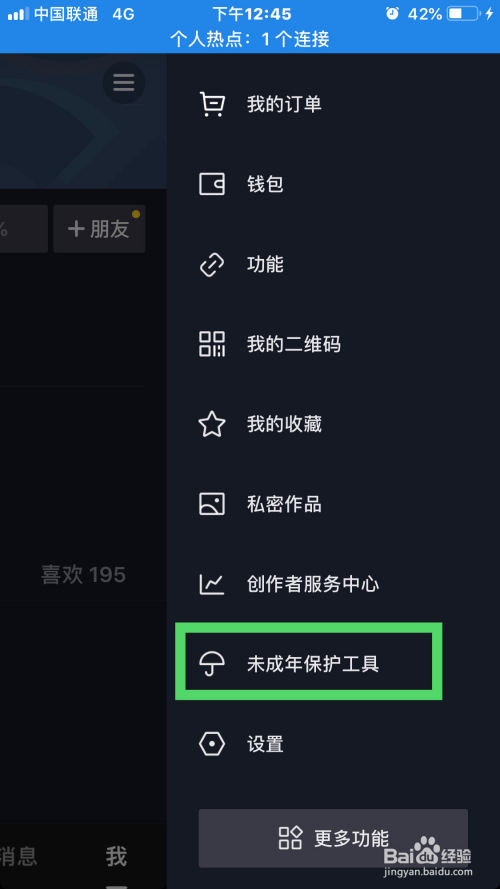Tap the QR code icon
The height and width of the screenshot is (889, 500).
point(212,344)
